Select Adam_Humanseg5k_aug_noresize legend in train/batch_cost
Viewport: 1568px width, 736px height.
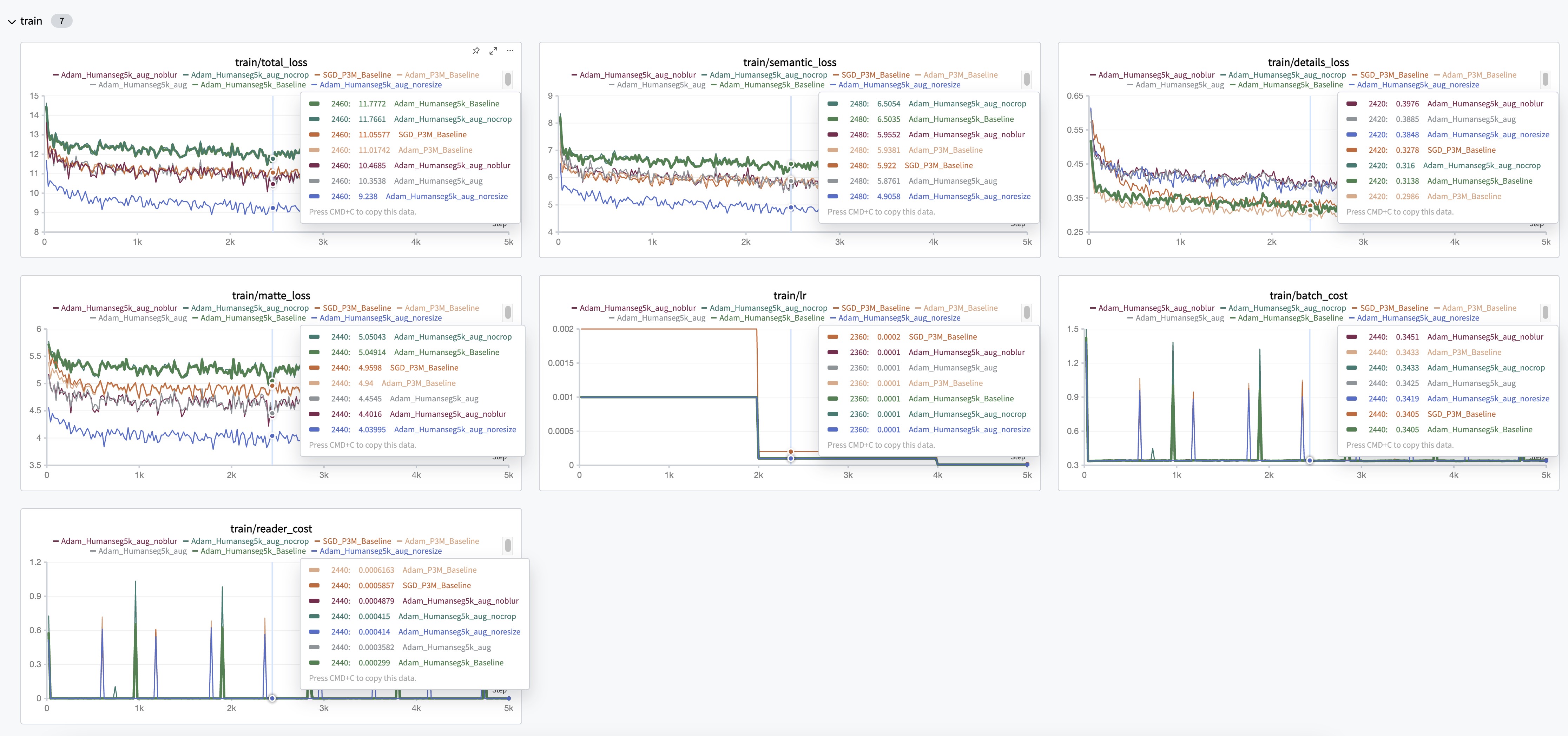(x=1414, y=318)
